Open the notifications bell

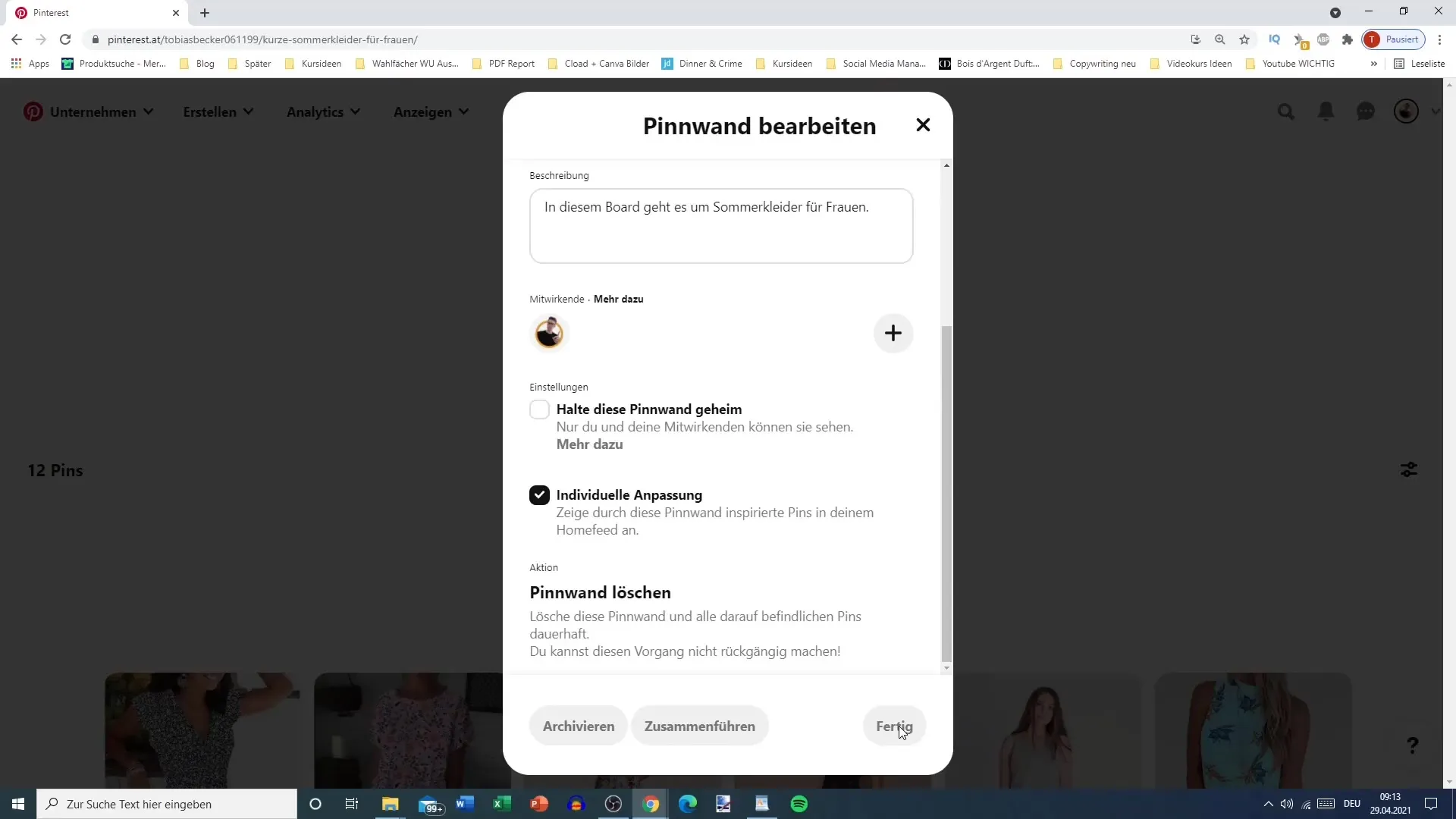click(x=1326, y=111)
